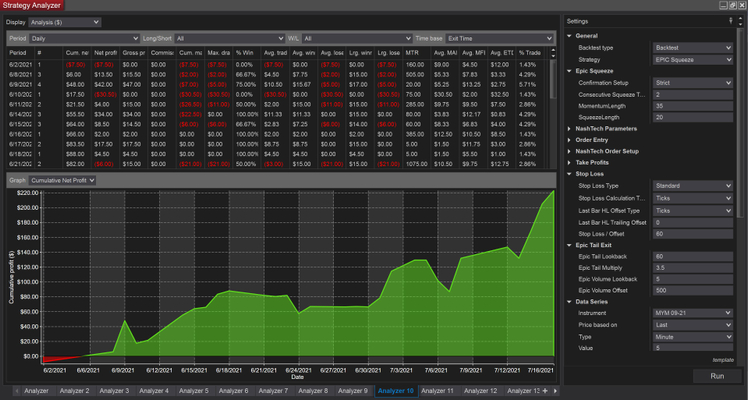Switch to the Analyzer 5 tab
This screenshot has width=748, height=400.
point(193,390)
